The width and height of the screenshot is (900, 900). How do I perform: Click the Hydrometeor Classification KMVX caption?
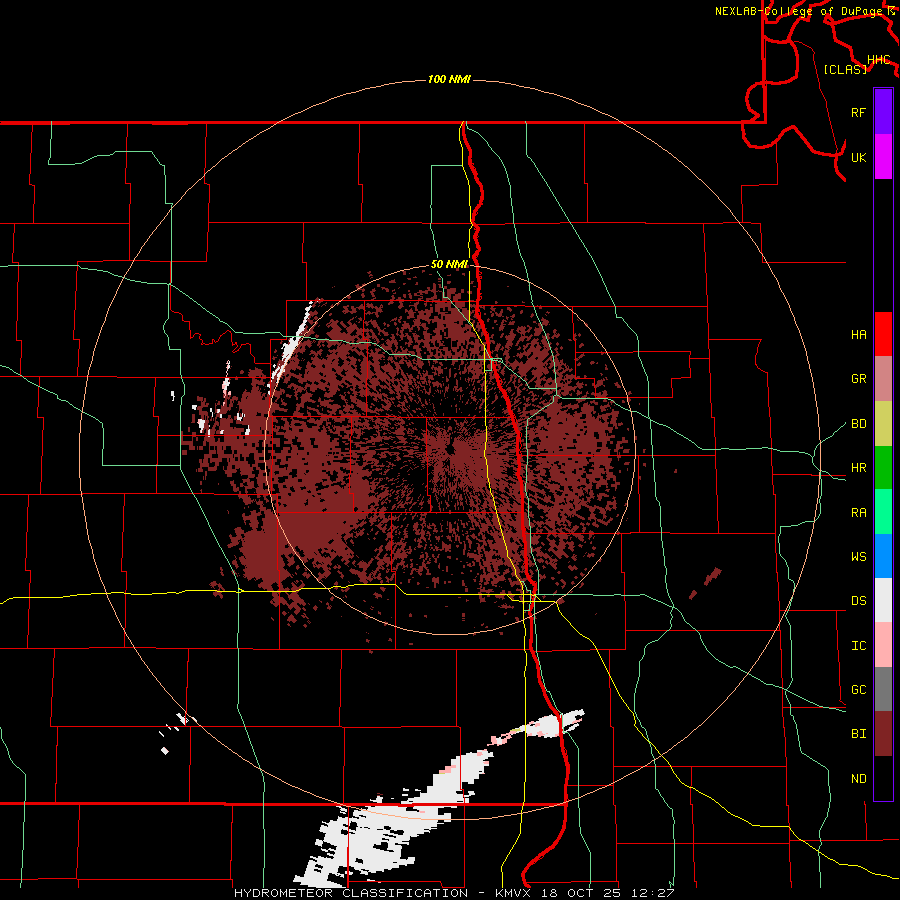pos(454,893)
